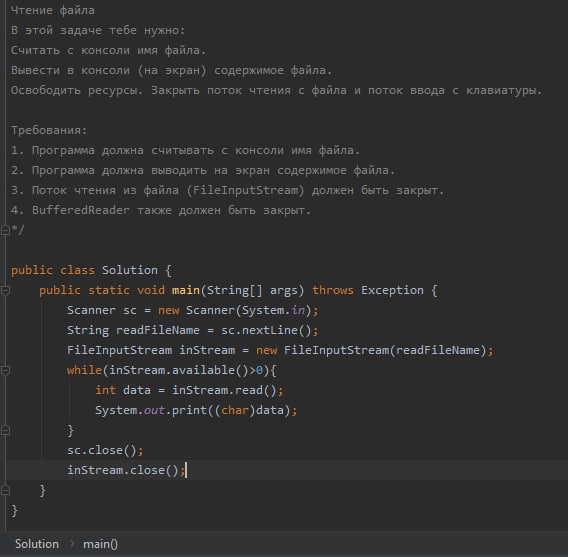Click the comment heading 'Чтение файла'
The image size is (568, 557).
53,10
